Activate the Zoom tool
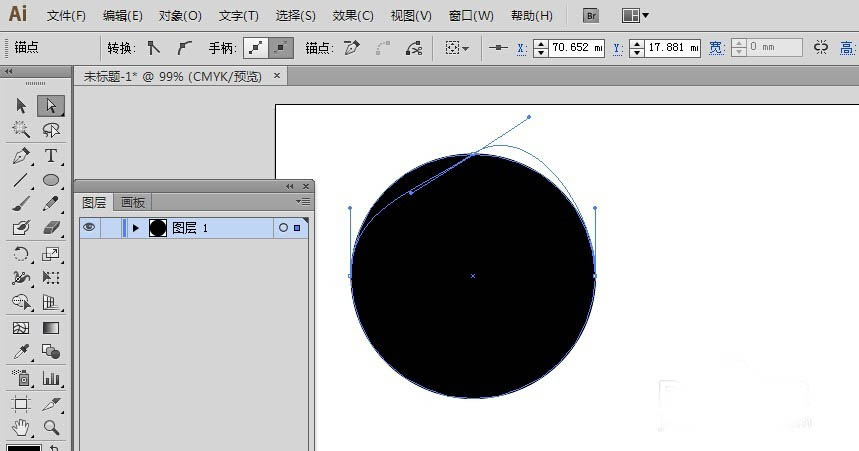This screenshot has width=859, height=451. pyautogui.click(x=51, y=427)
